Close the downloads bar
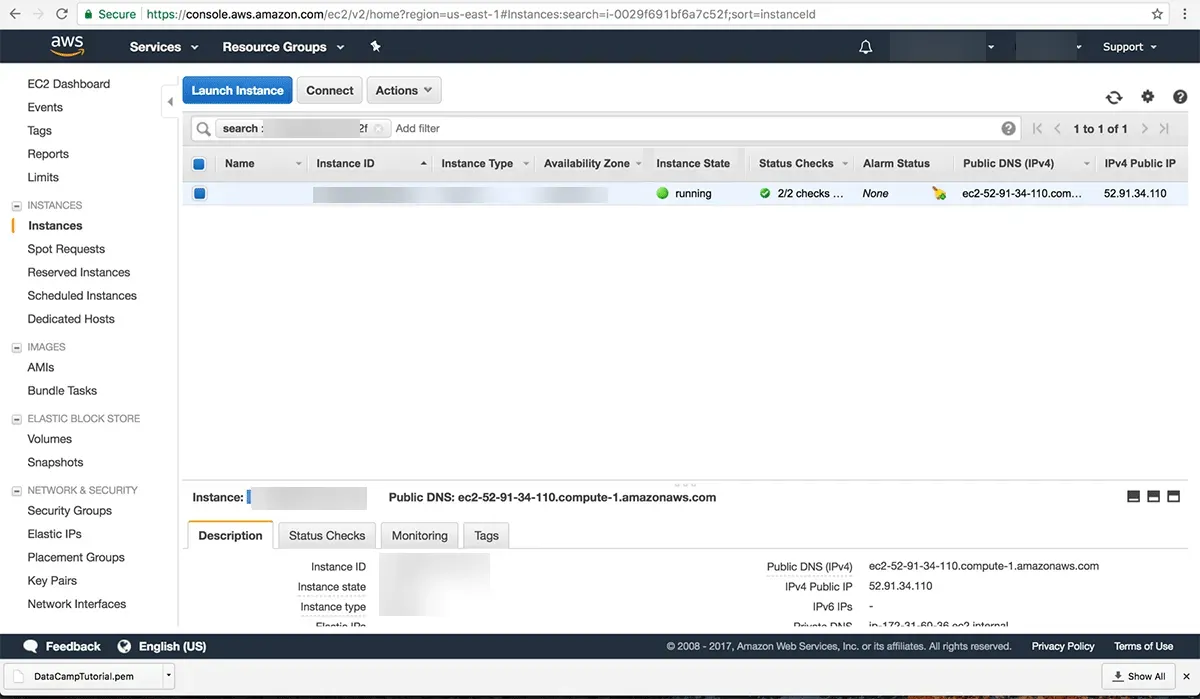Image resolution: width=1200 pixels, height=699 pixels. pos(1186,676)
